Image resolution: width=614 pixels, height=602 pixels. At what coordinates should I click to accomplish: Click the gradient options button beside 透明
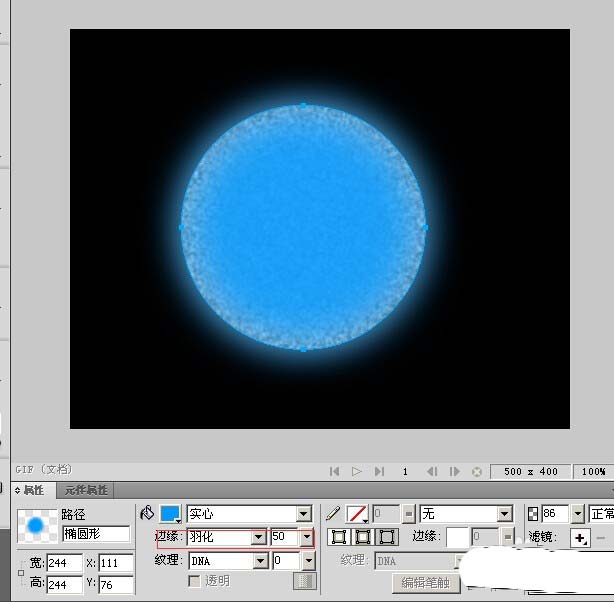[305, 581]
